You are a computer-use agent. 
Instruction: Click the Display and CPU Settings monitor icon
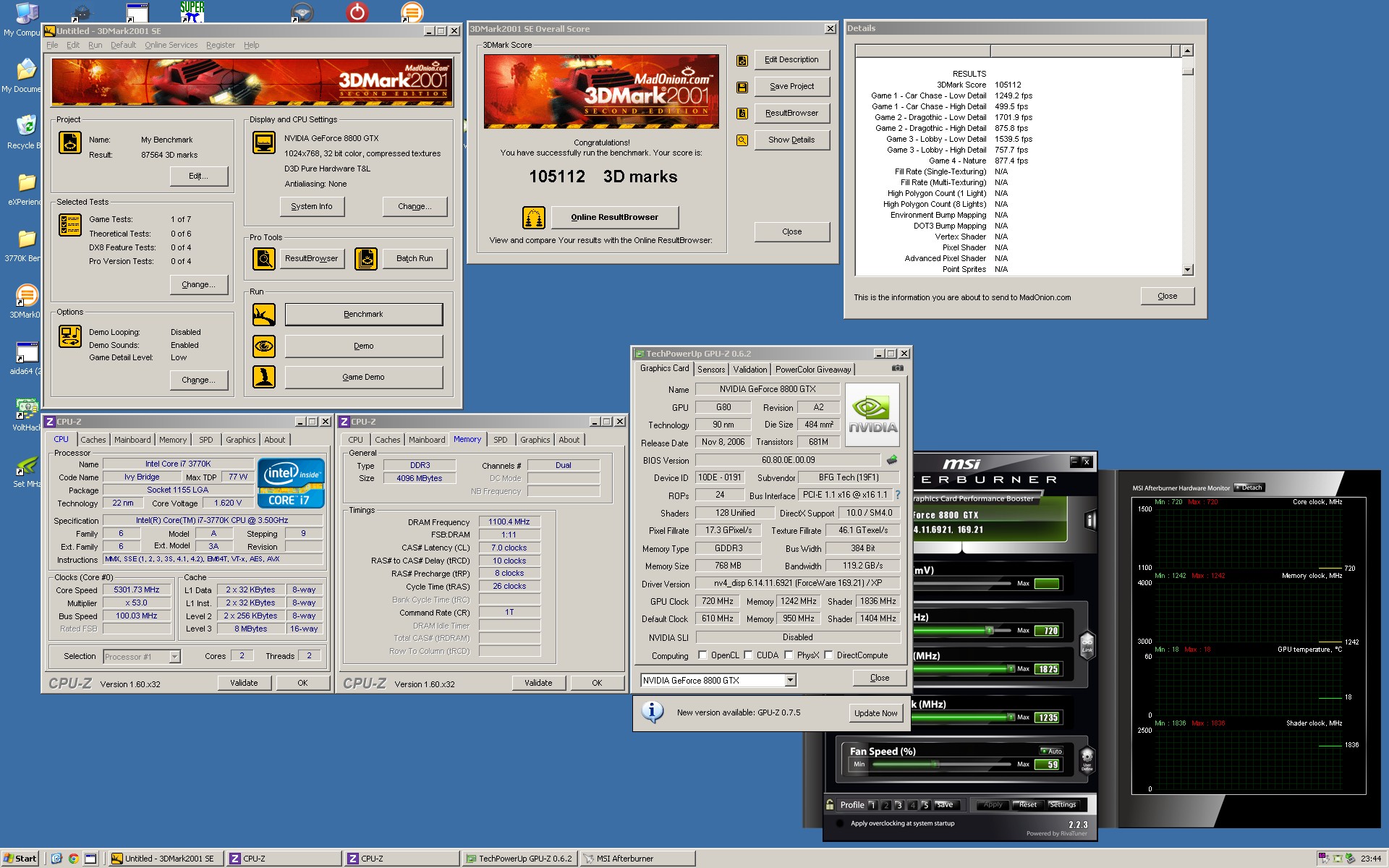pos(264,142)
